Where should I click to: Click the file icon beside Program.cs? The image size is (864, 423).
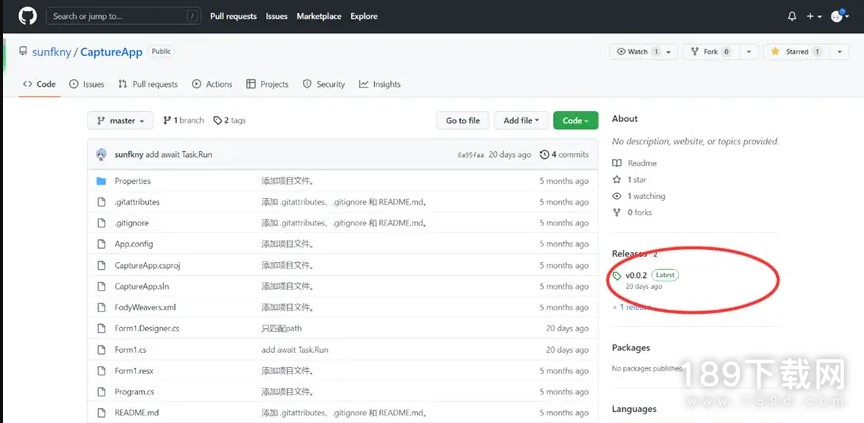point(101,392)
